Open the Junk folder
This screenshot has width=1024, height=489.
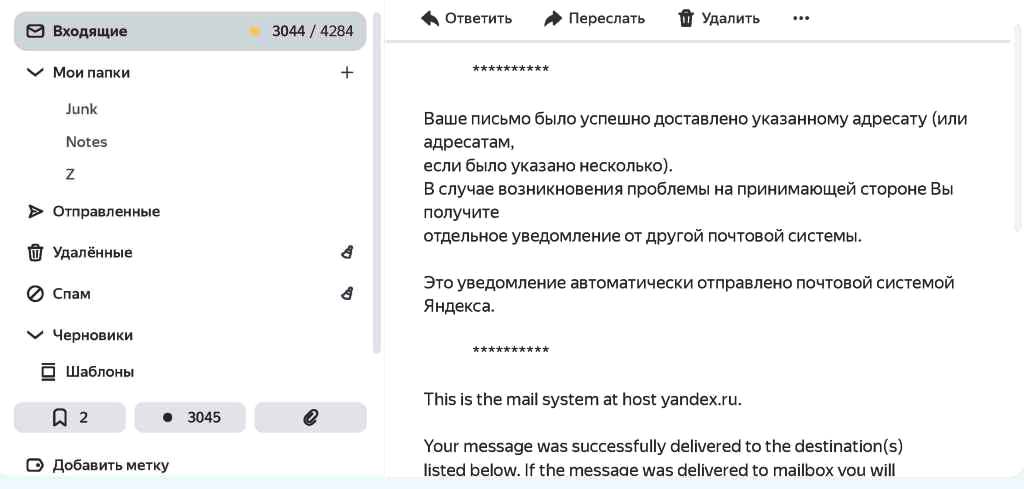(82, 109)
